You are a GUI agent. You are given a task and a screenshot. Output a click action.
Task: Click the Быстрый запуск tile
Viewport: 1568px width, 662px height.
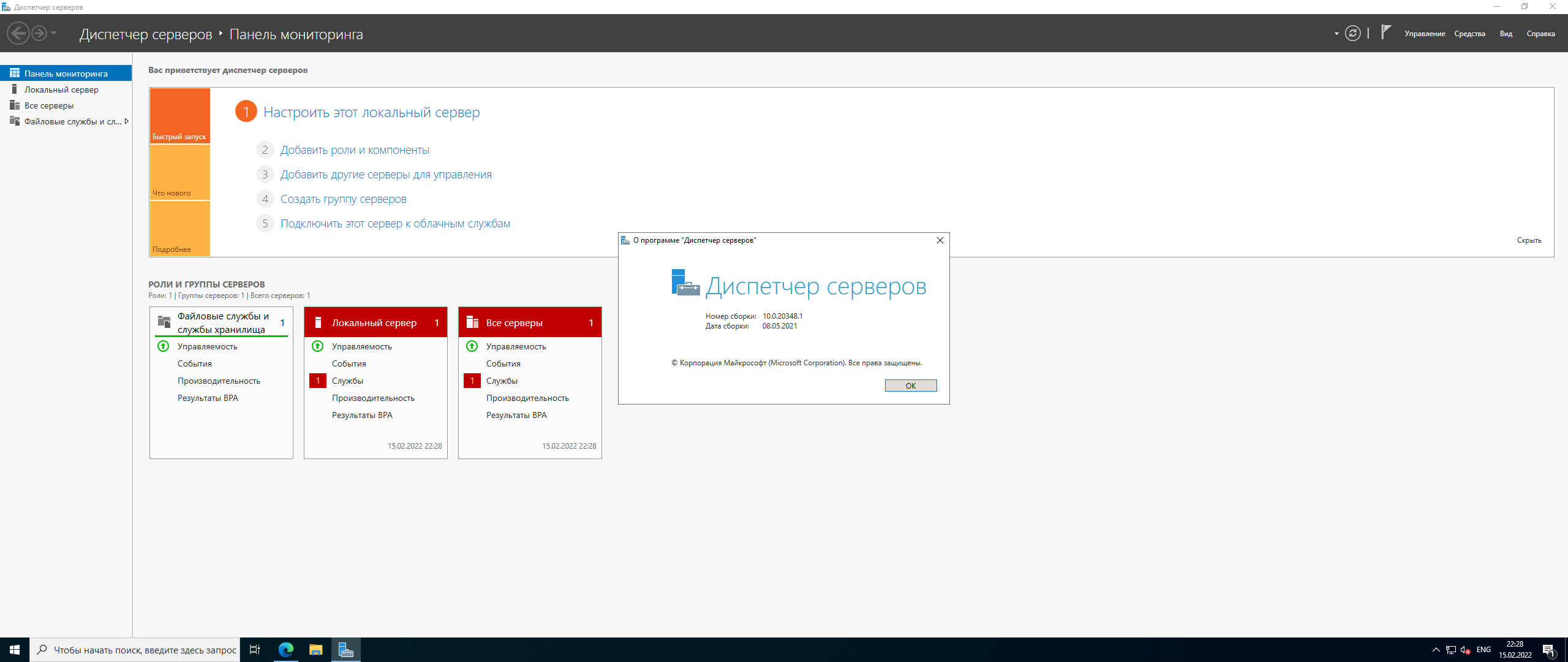pyautogui.click(x=180, y=116)
